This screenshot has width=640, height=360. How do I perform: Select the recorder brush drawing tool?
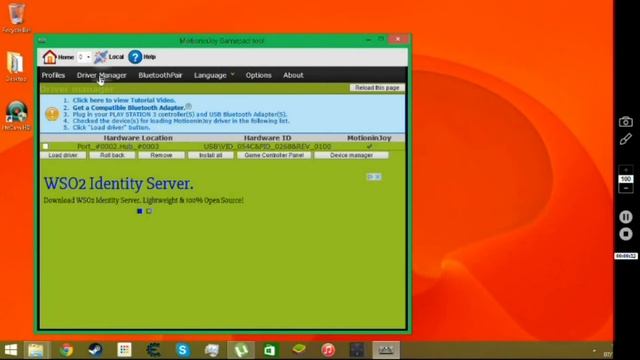626,139
